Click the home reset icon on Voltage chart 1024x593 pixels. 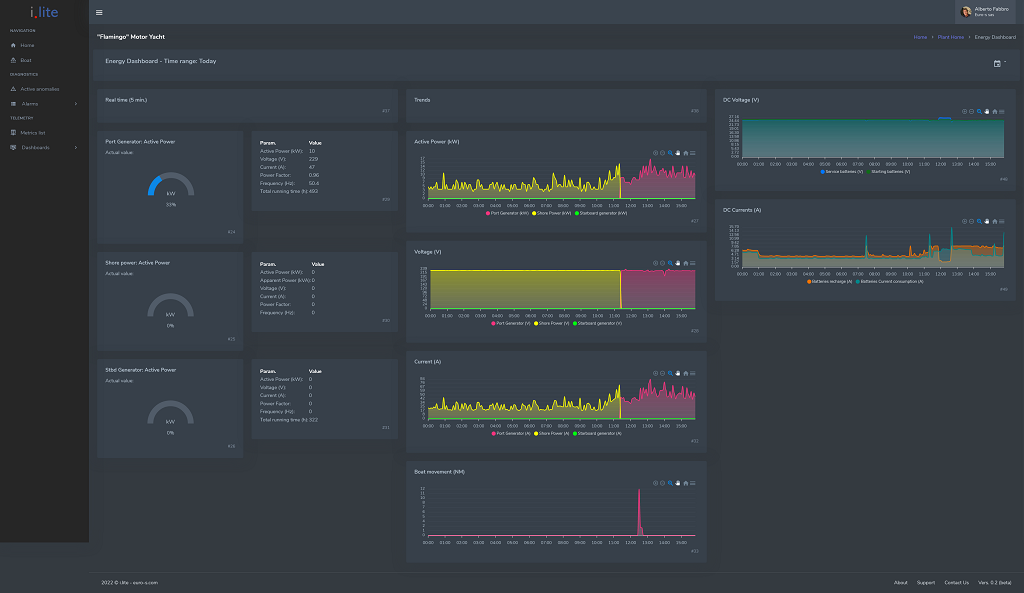pyautogui.click(x=685, y=263)
